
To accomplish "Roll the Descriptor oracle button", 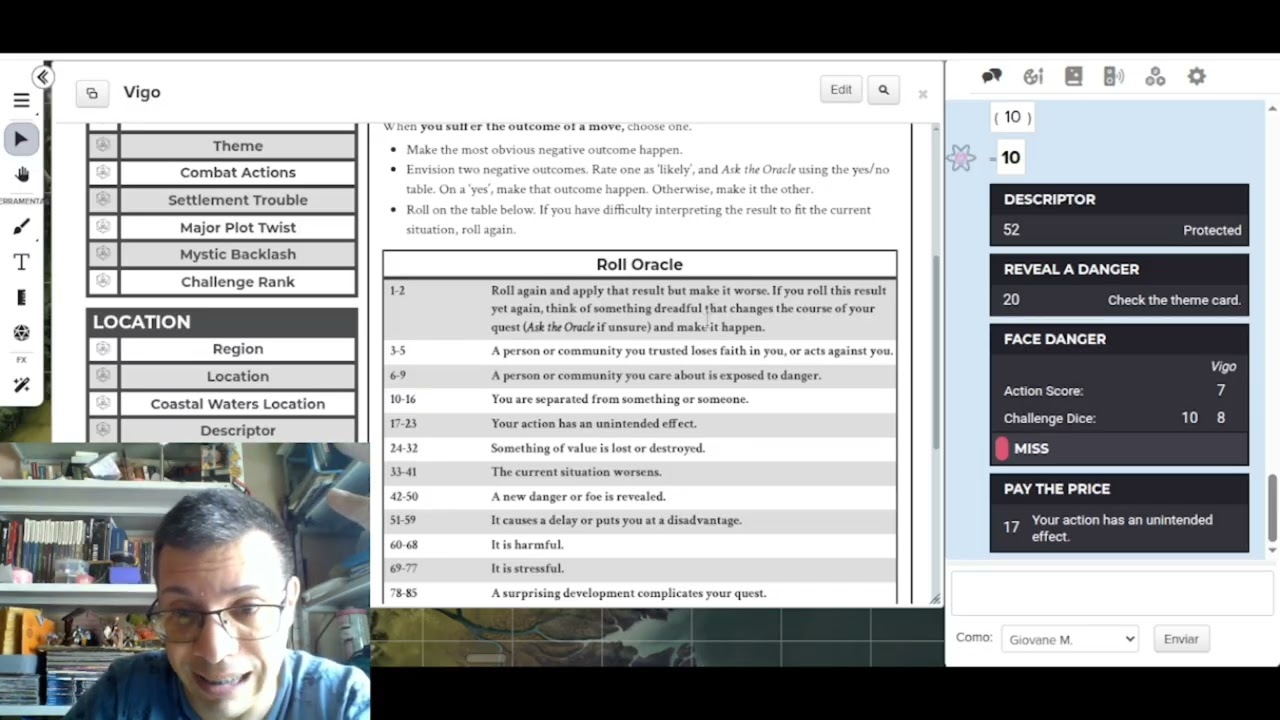I will click(x=238, y=431).
